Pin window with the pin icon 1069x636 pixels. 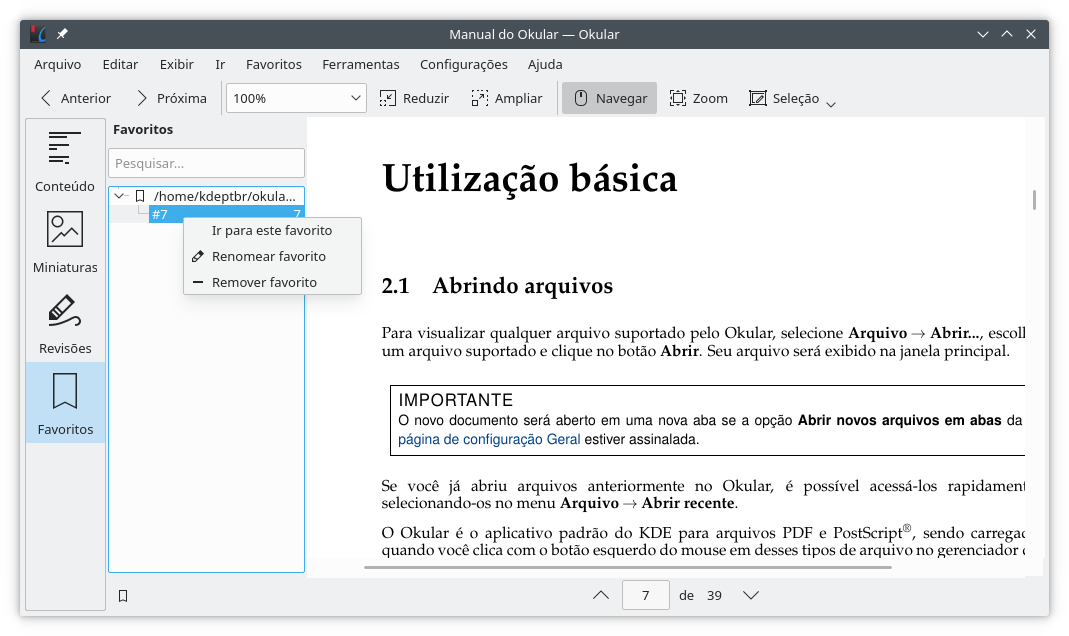click(x=62, y=34)
